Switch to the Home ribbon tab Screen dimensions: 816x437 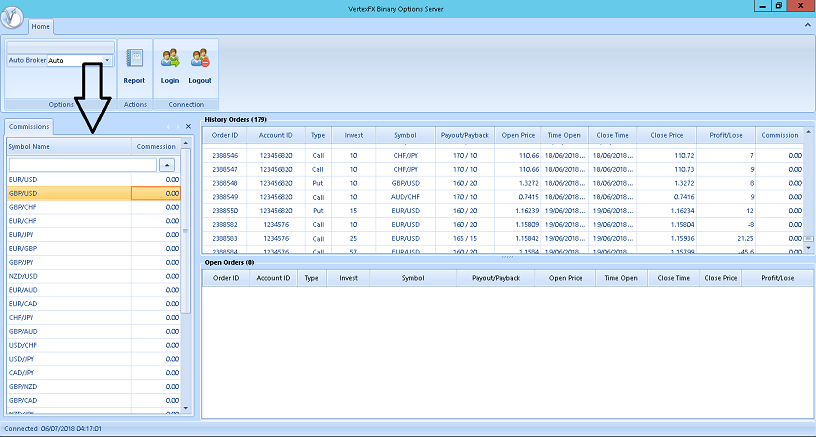[x=41, y=27]
